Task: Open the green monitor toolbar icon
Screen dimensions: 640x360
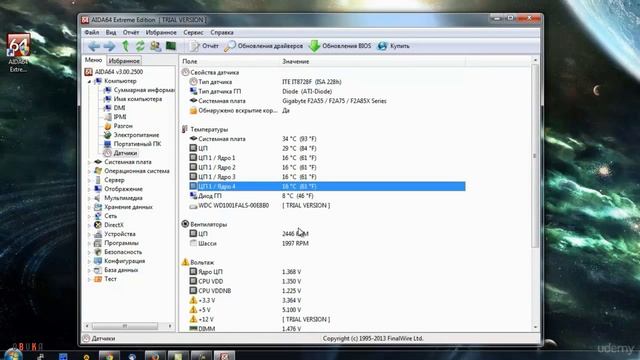Action: coord(171,46)
